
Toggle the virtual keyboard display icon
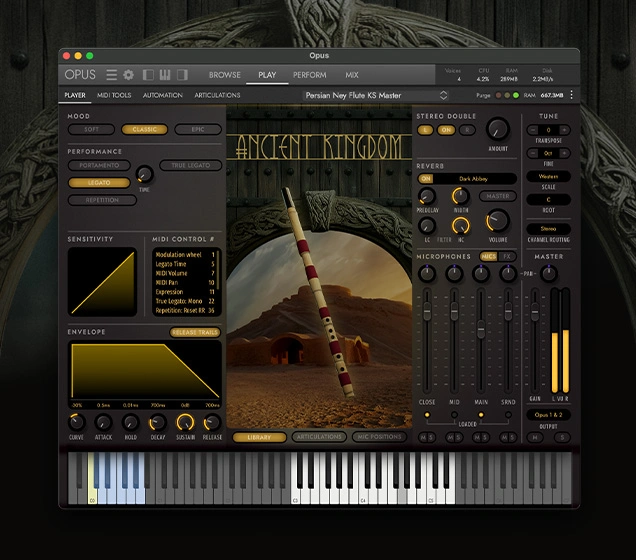(165, 75)
